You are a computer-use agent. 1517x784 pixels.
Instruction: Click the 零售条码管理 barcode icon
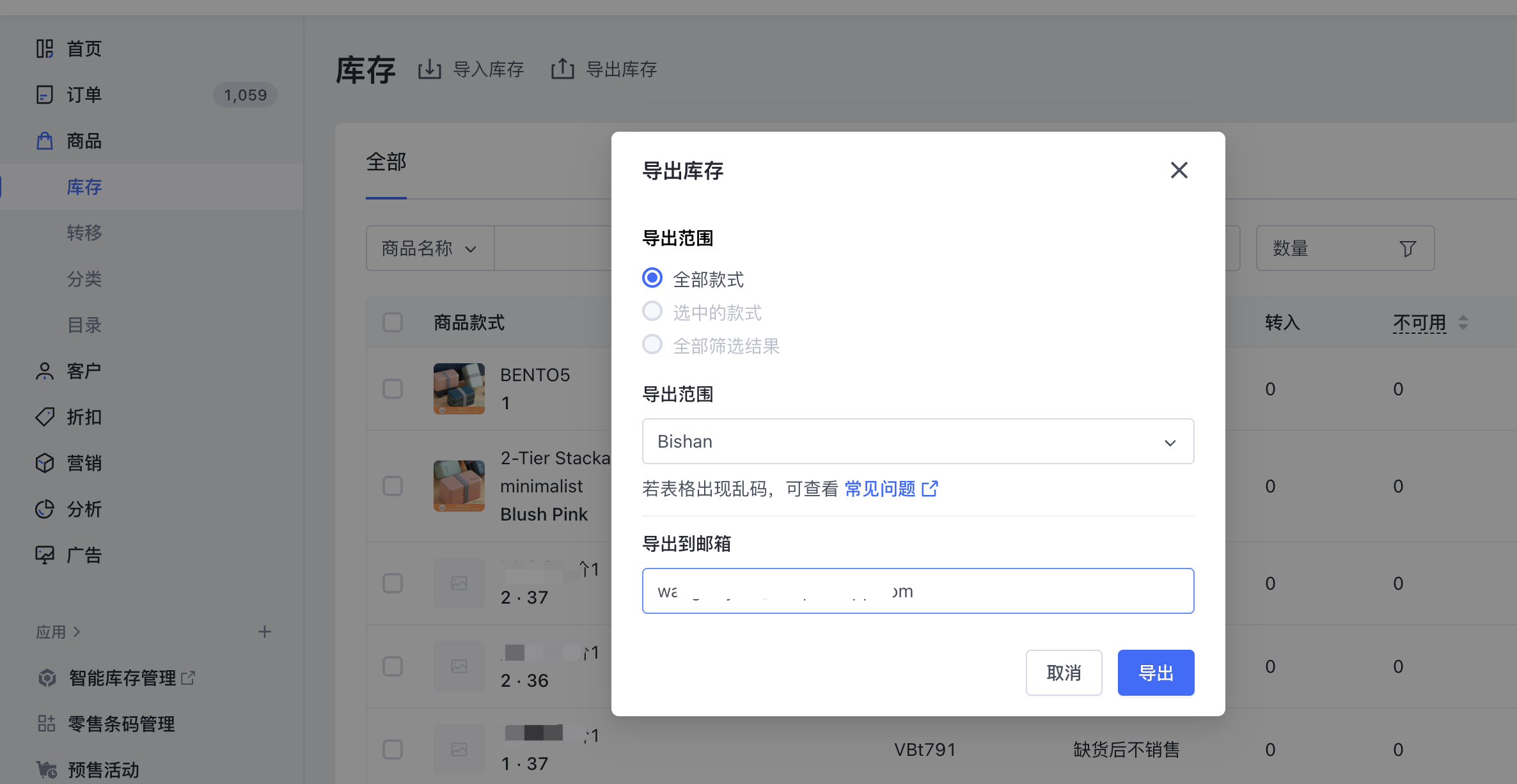(47, 724)
